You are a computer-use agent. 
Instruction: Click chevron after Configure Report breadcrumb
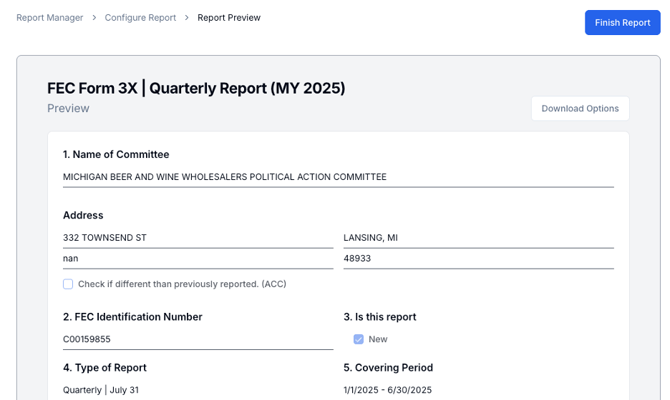click(x=187, y=18)
